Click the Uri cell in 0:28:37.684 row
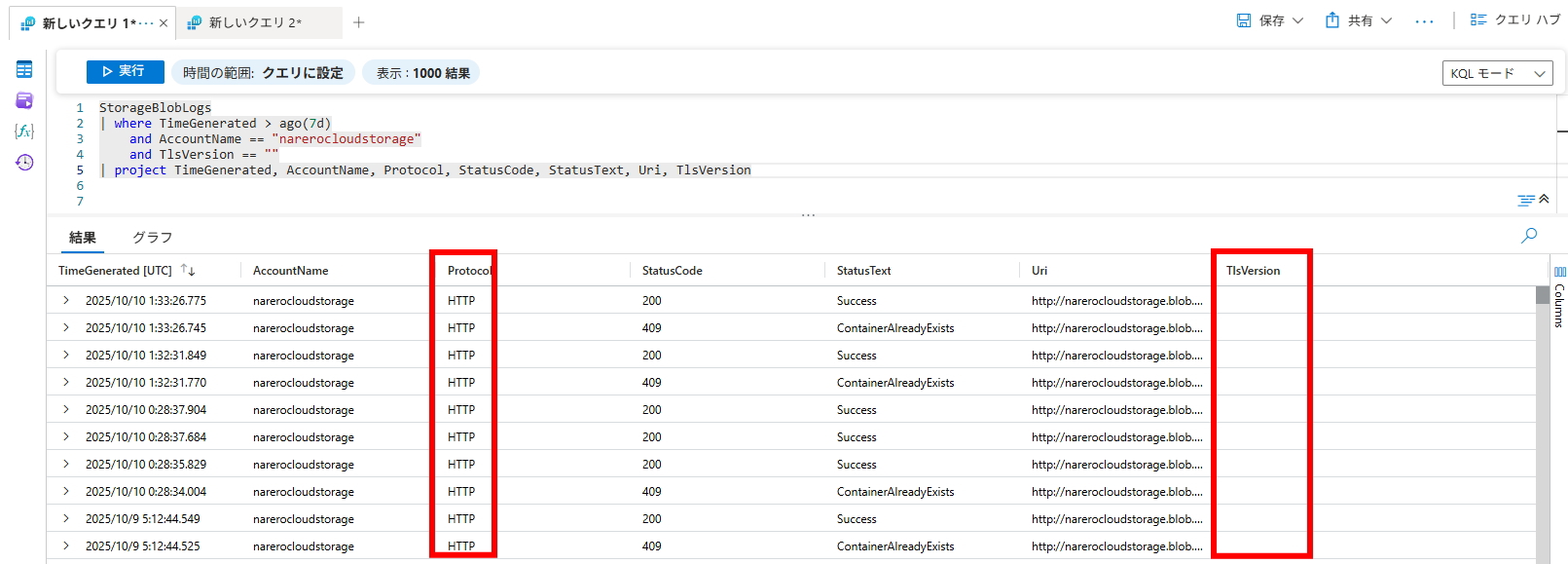The image size is (1568, 564). coord(1117,437)
